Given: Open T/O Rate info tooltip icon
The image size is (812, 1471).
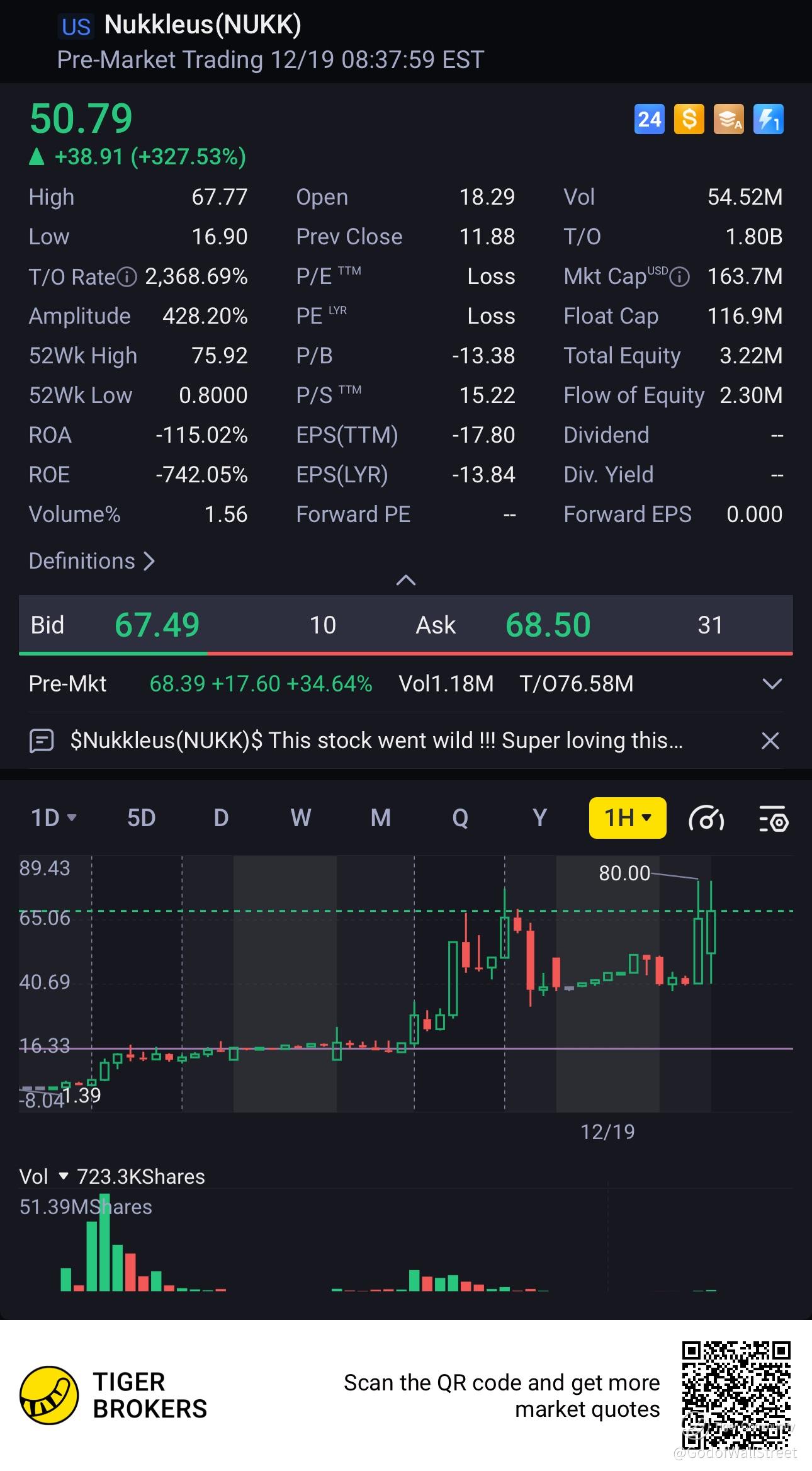Looking at the screenshot, I should click(x=127, y=277).
